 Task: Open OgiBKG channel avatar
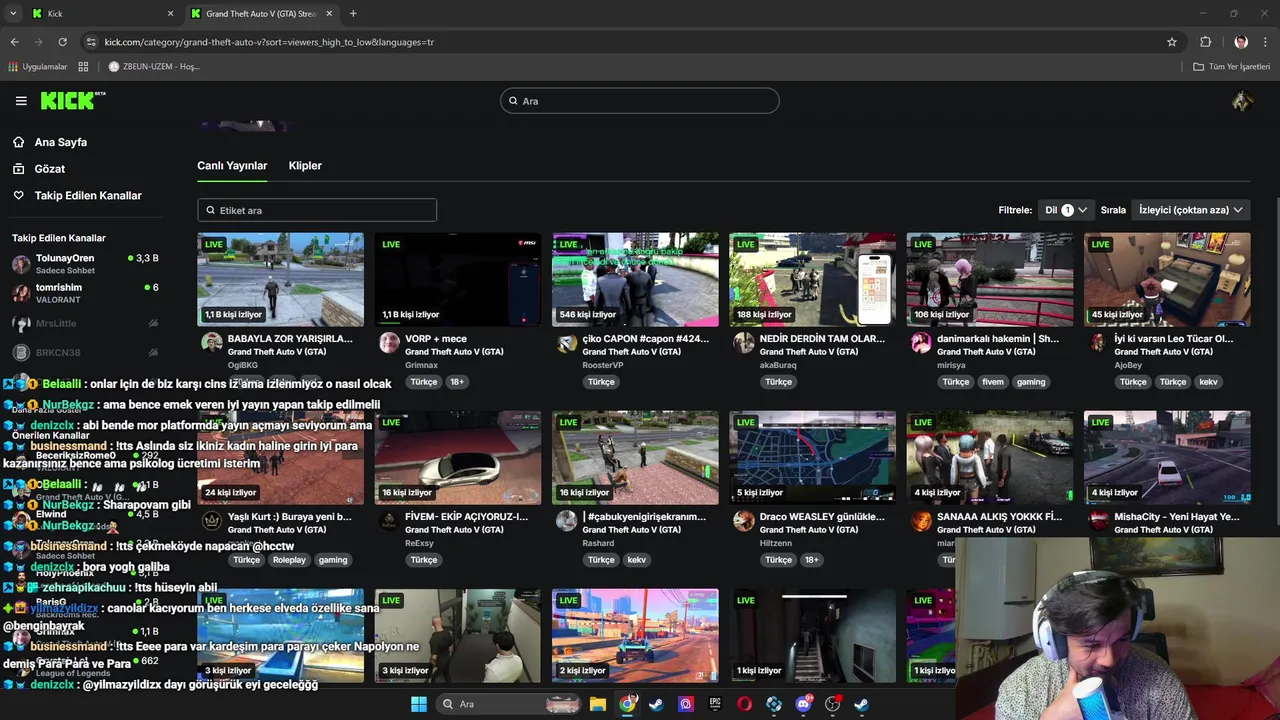(x=212, y=343)
